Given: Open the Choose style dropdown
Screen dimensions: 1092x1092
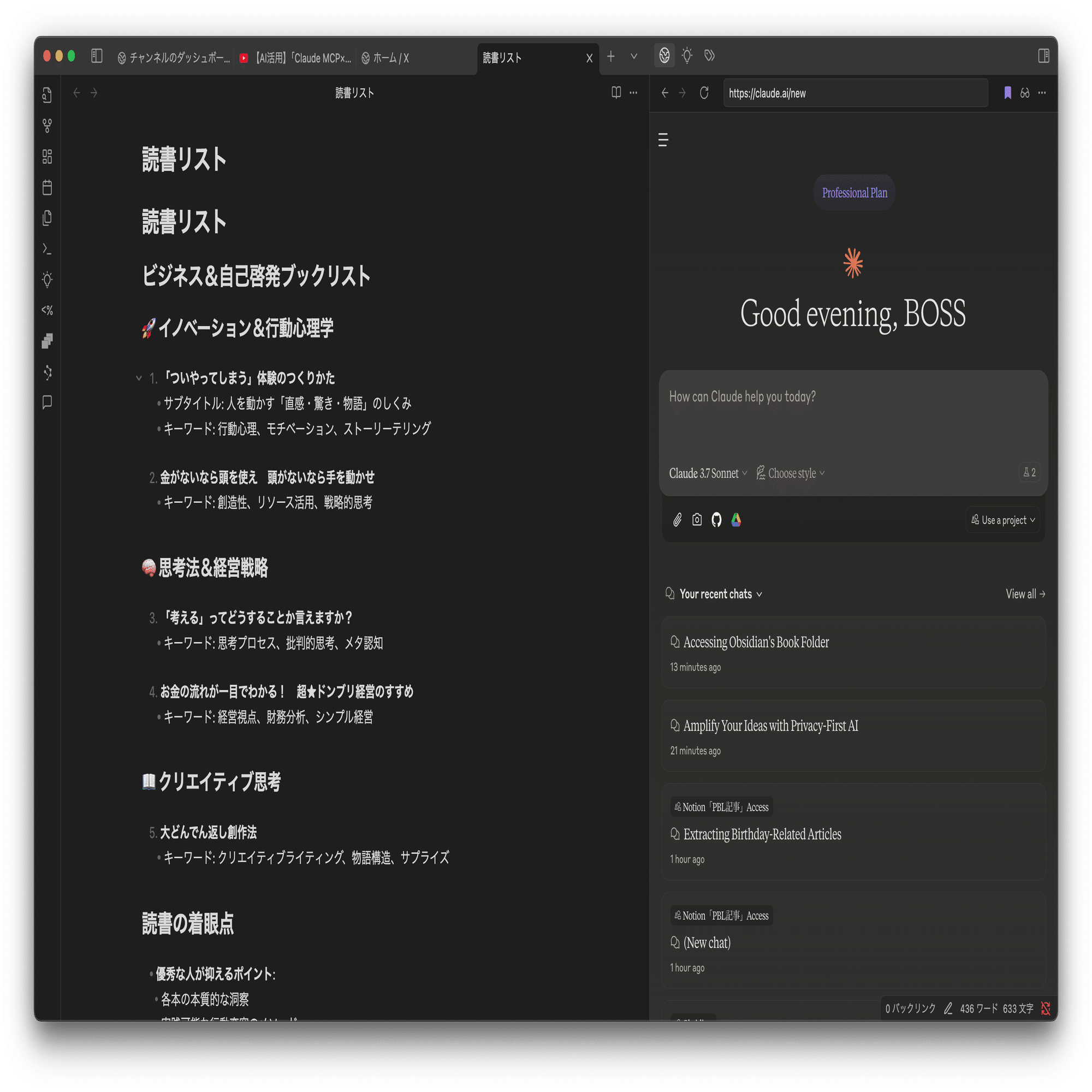Looking at the screenshot, I should coord(791,473).
